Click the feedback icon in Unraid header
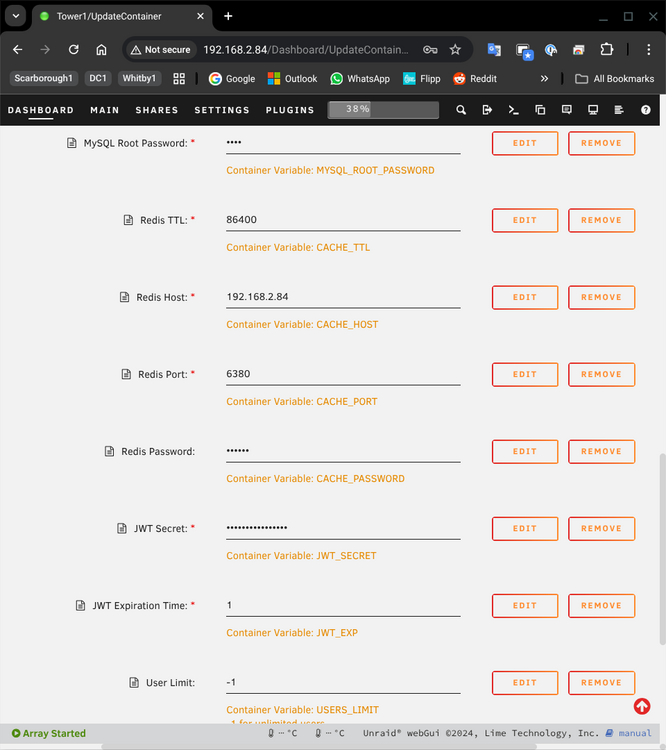This screenshot has height=750, width=666. 566,110
